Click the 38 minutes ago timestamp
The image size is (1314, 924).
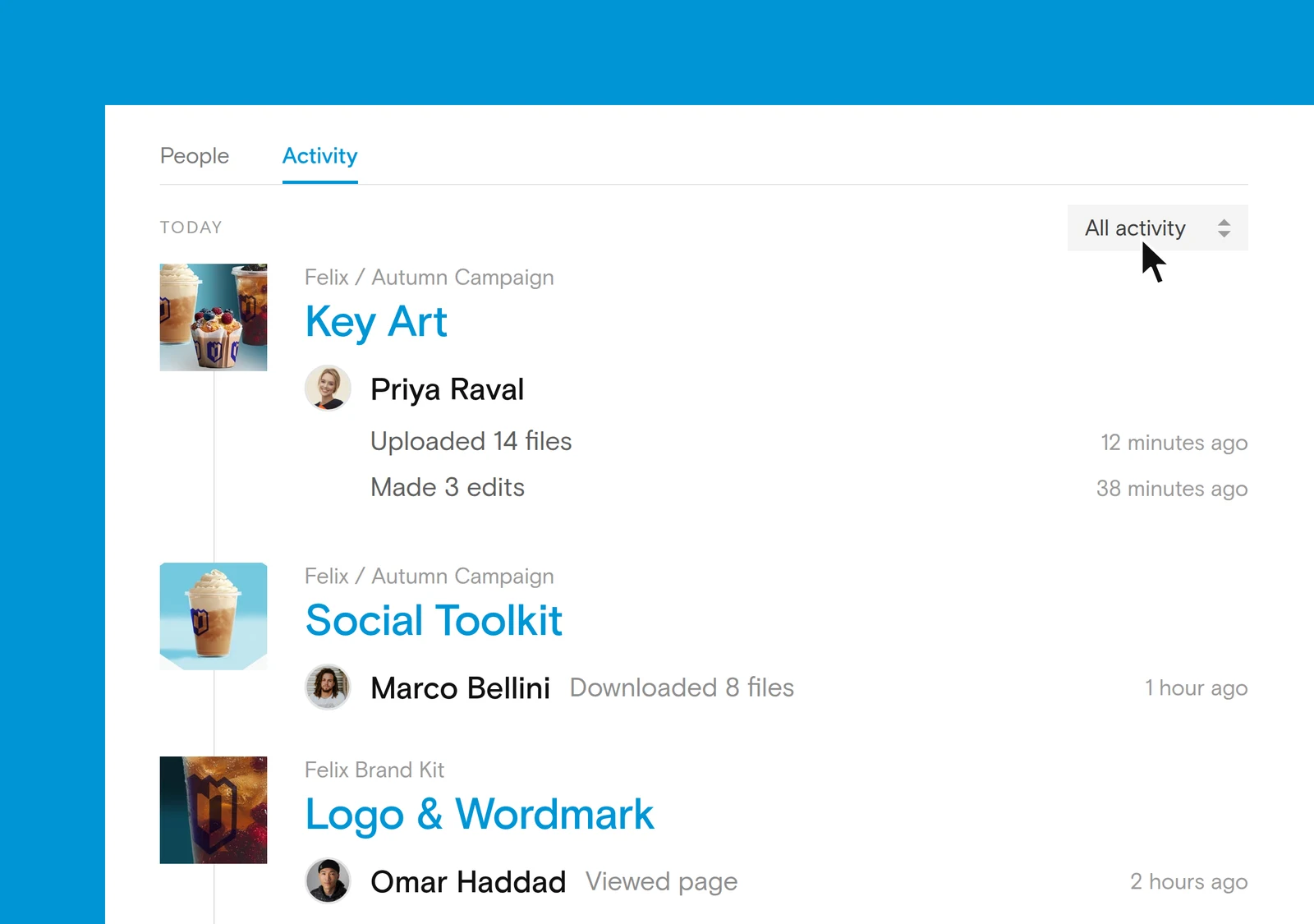point(1172,489)
